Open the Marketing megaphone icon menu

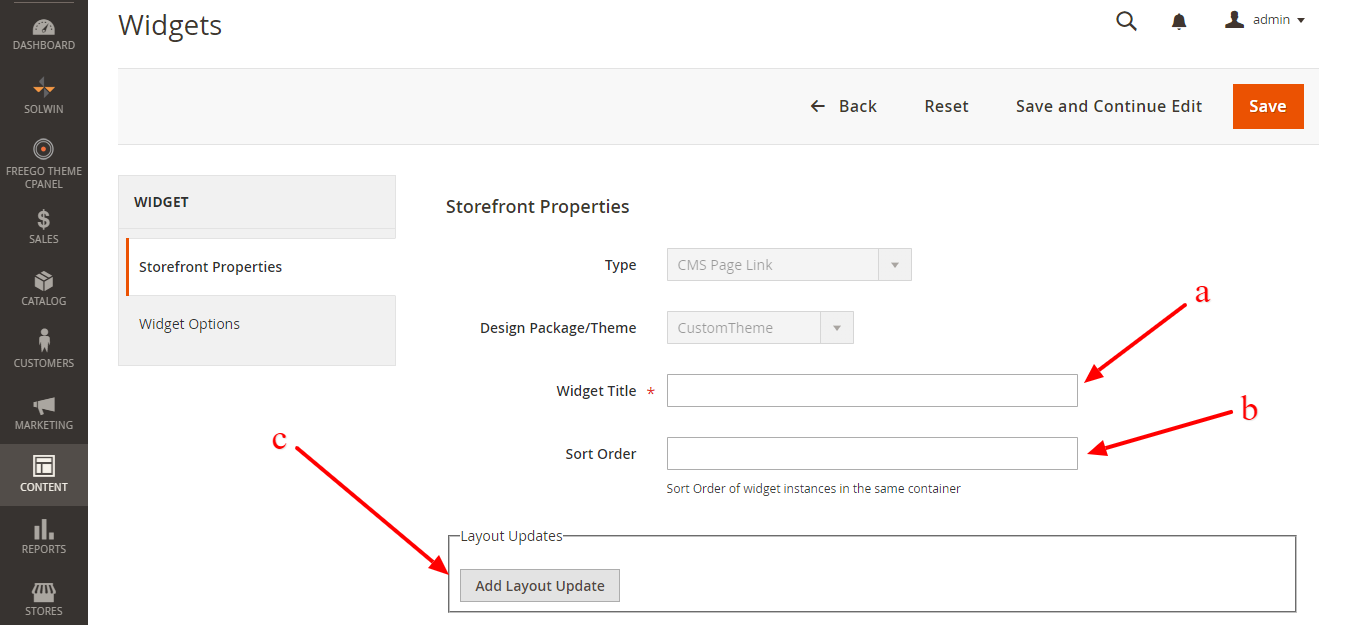(x=43, y=412)
